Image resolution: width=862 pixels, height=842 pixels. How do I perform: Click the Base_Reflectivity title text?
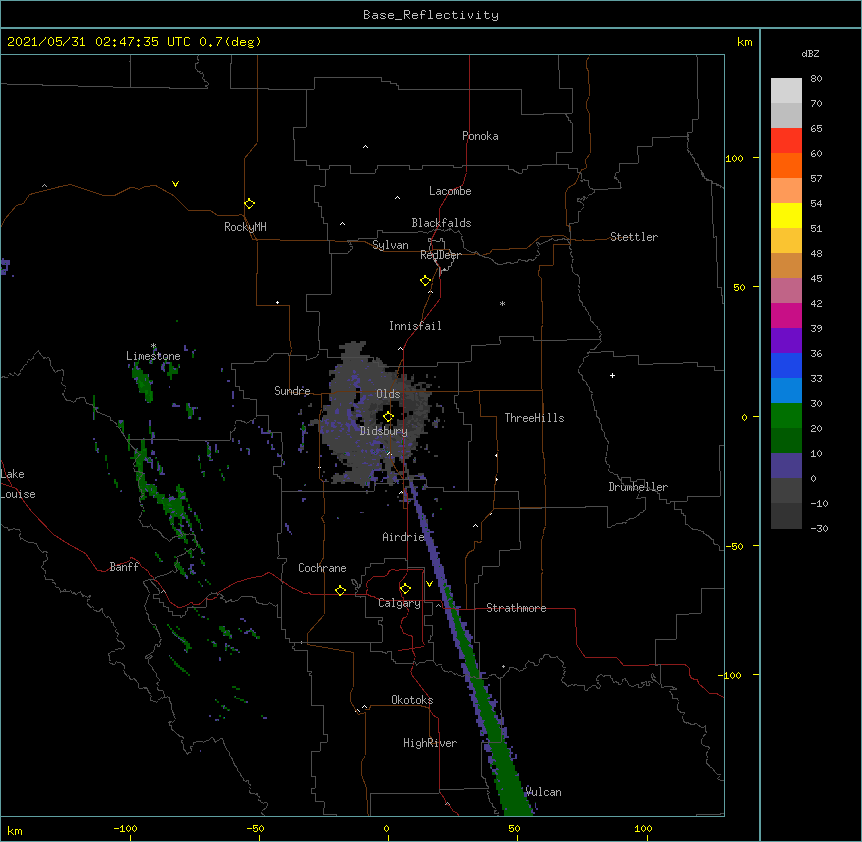(431, 15)
